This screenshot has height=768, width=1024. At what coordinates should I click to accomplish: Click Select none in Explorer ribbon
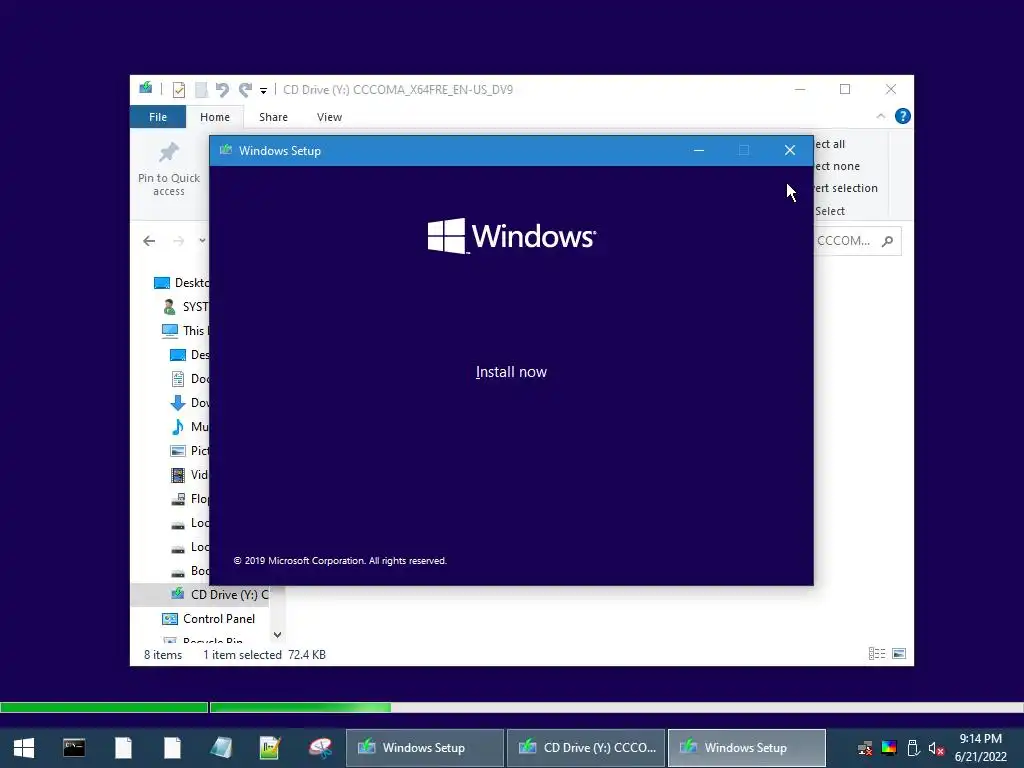837,166
